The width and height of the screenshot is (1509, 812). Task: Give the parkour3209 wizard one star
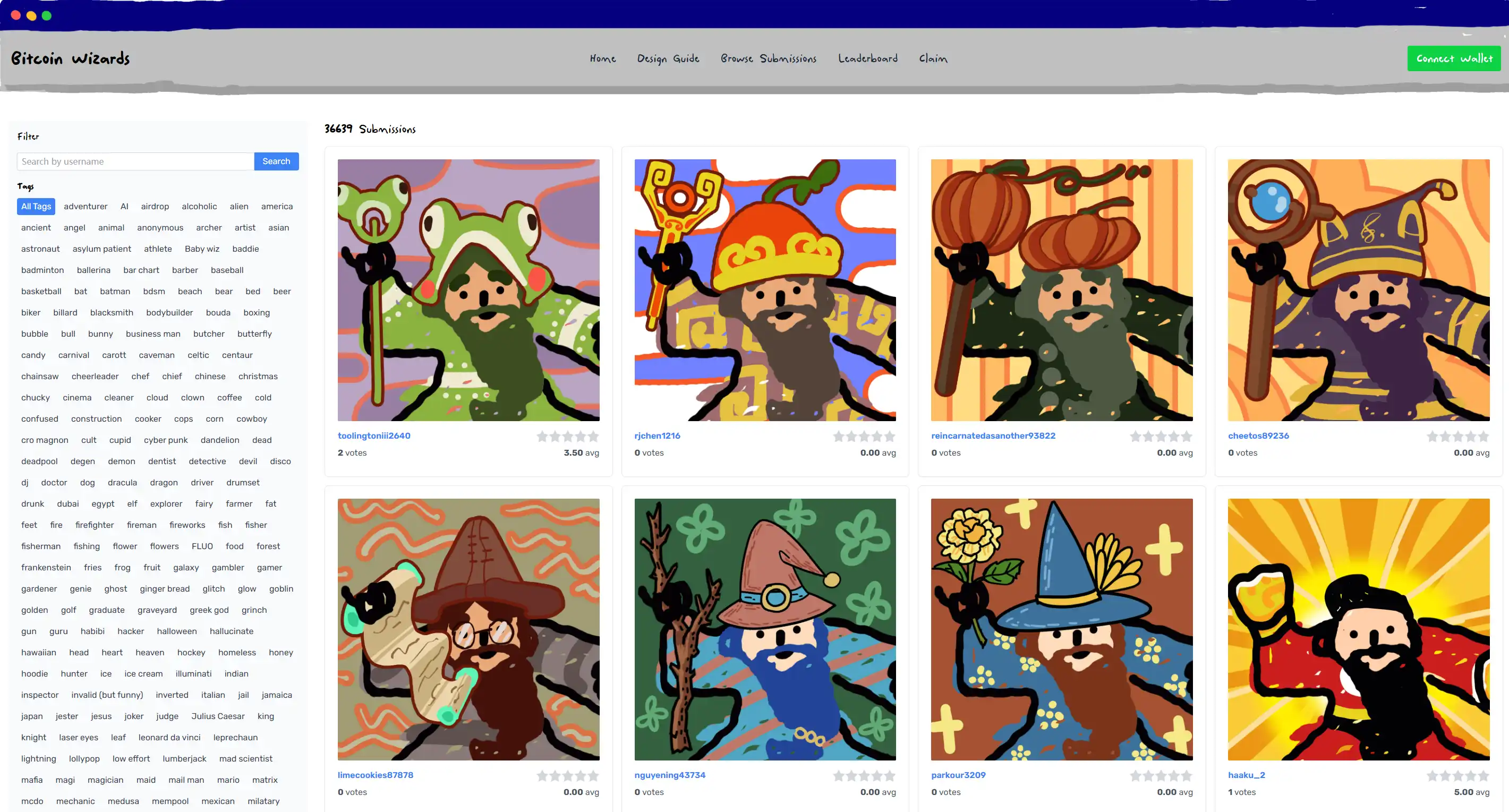[1135, 776]
